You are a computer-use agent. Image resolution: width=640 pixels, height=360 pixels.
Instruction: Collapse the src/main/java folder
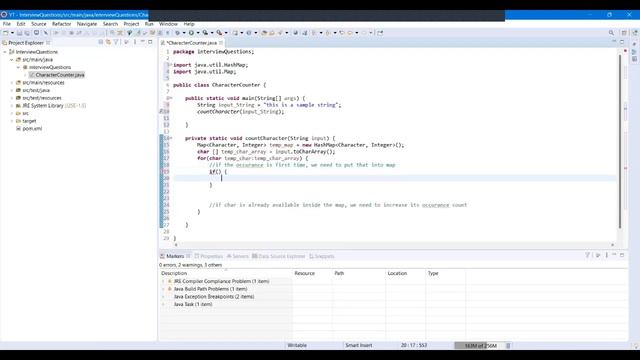pyautogui.click(x=12, y=60)
